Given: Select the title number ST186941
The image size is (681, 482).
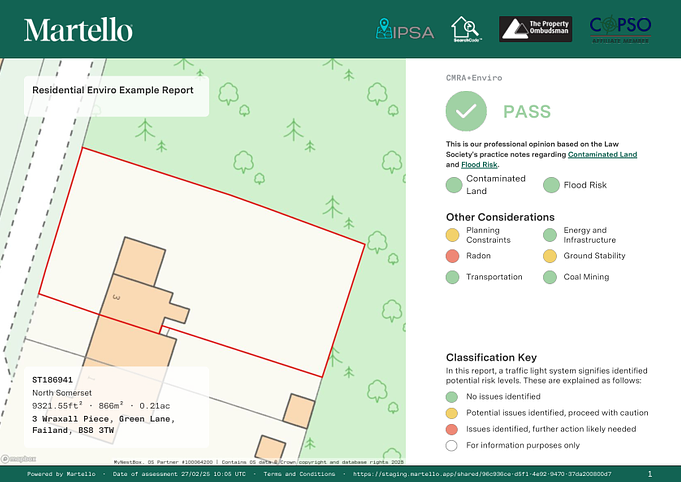Looking at the screenshot, I should (x=52, y=380).
